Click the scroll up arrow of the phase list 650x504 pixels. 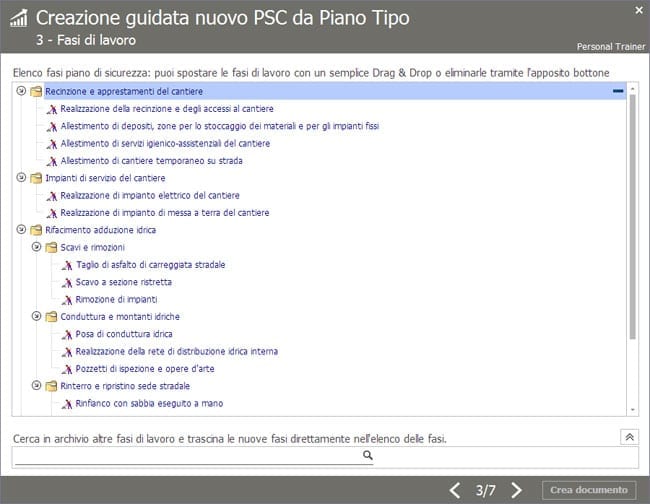click(x=632, y=88)
